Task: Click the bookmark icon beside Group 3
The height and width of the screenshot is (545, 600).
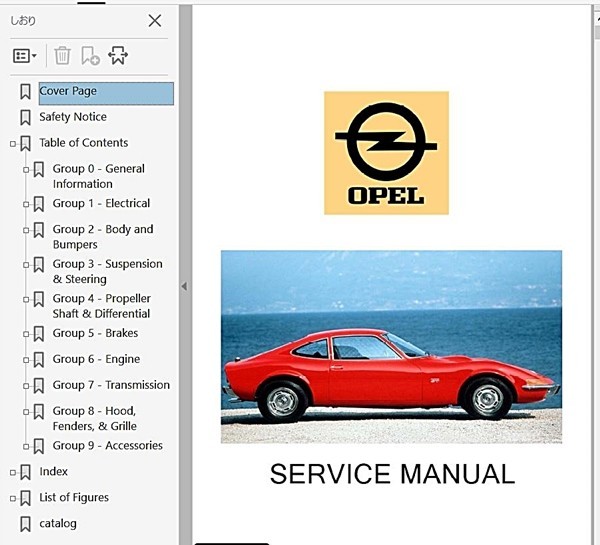Action: [x=39, y=265]
